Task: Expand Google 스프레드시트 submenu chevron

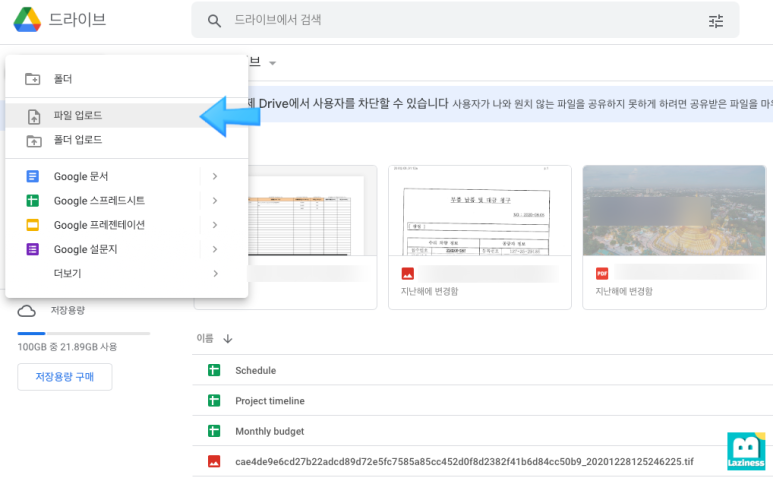Action: [215, 201]
